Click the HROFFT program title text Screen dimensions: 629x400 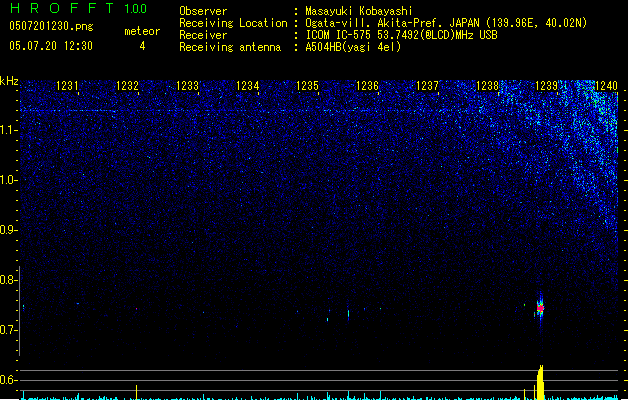(61, 8)
